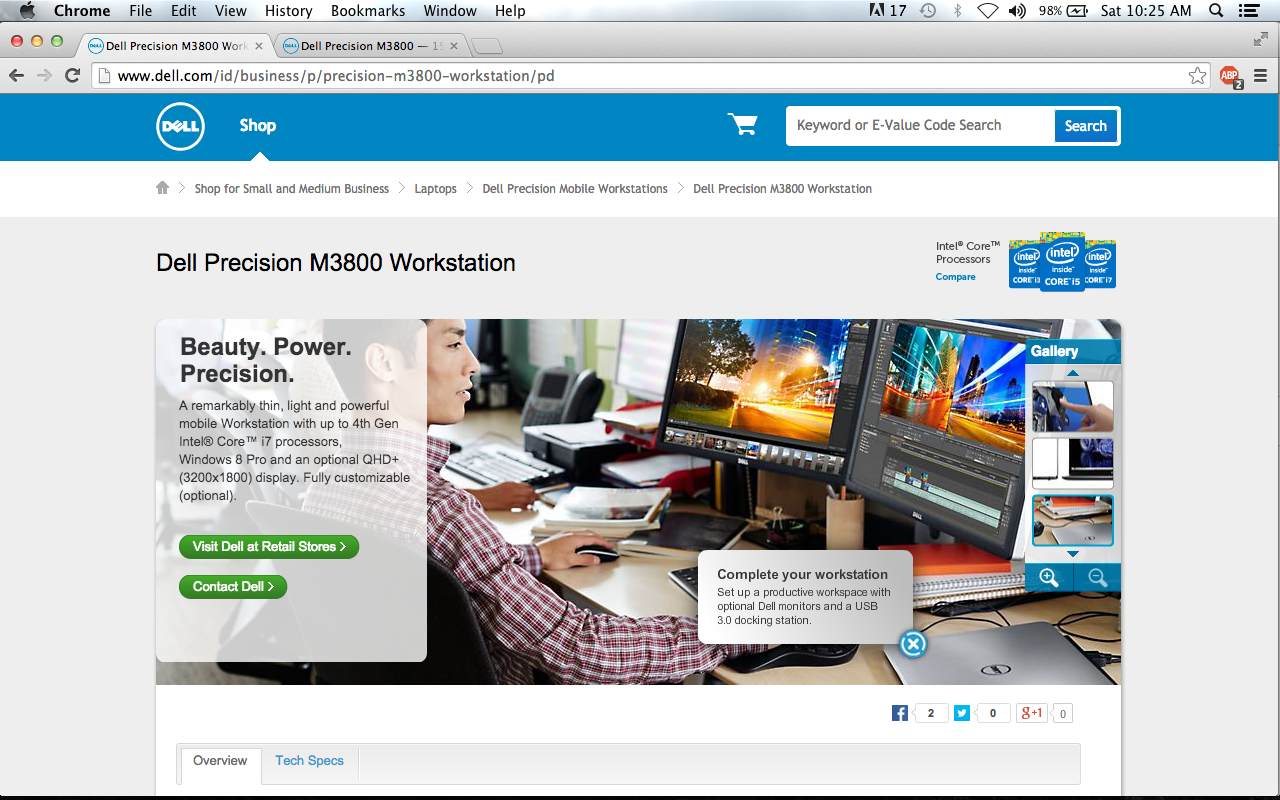Click the Search button

(x=1085, y=126)
